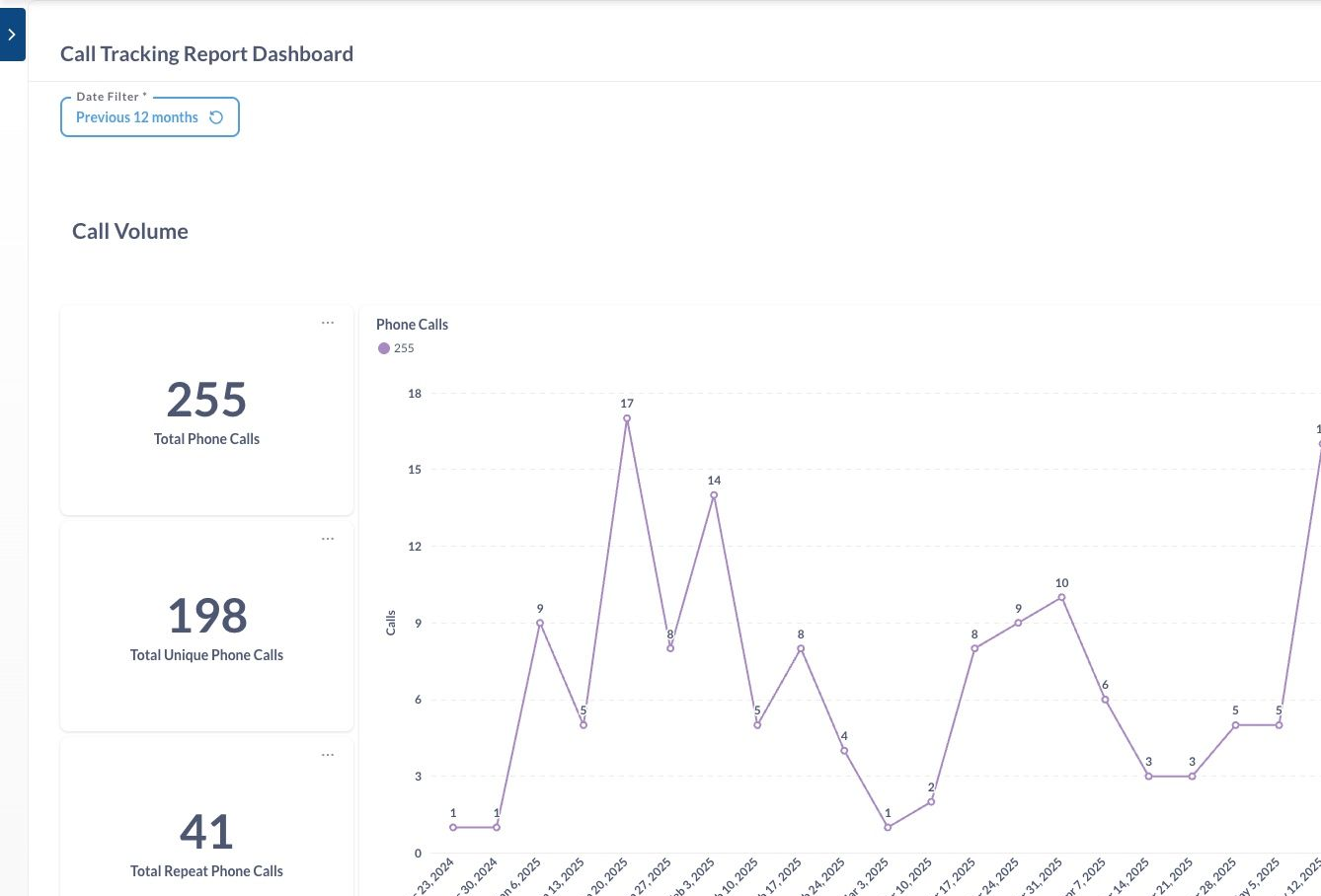This screenshot has height=896, width=1321.
Task: Click the Call Volume section heading
Action: tap(129, 231)
